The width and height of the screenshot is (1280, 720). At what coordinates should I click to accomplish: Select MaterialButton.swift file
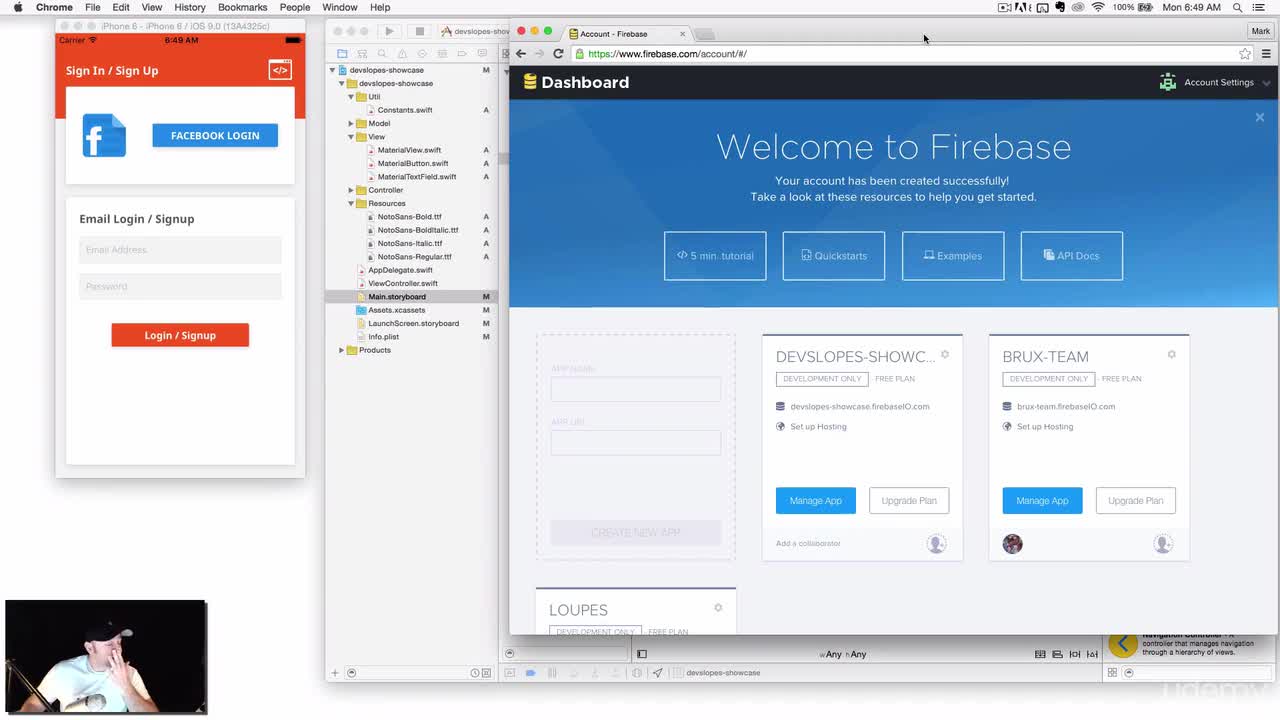tap(411, 163)
